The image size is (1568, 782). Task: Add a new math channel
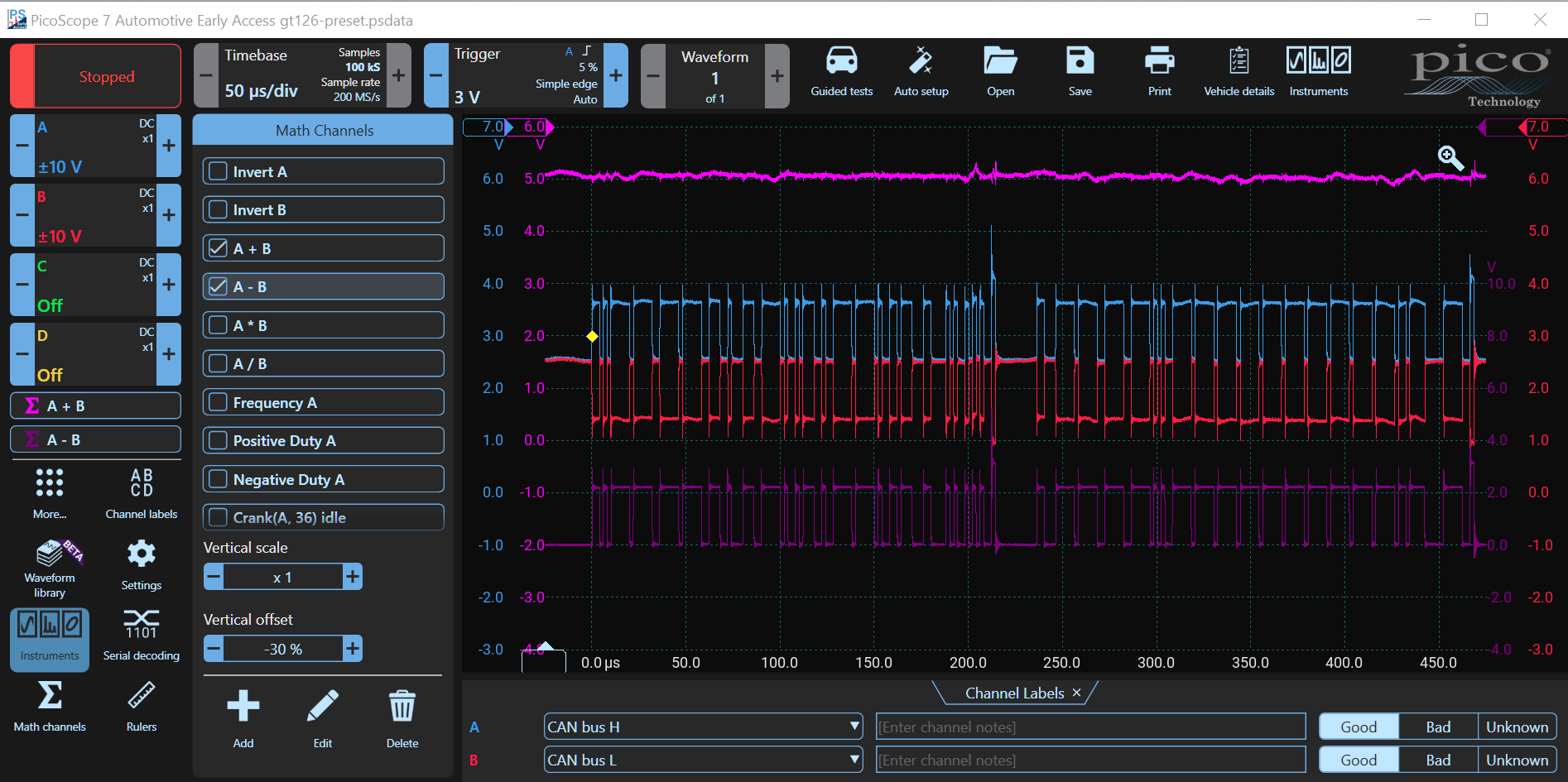[243, 718]
